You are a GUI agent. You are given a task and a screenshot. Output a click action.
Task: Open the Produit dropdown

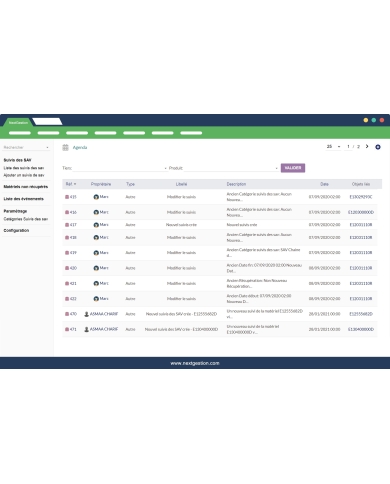click(231, 168)
